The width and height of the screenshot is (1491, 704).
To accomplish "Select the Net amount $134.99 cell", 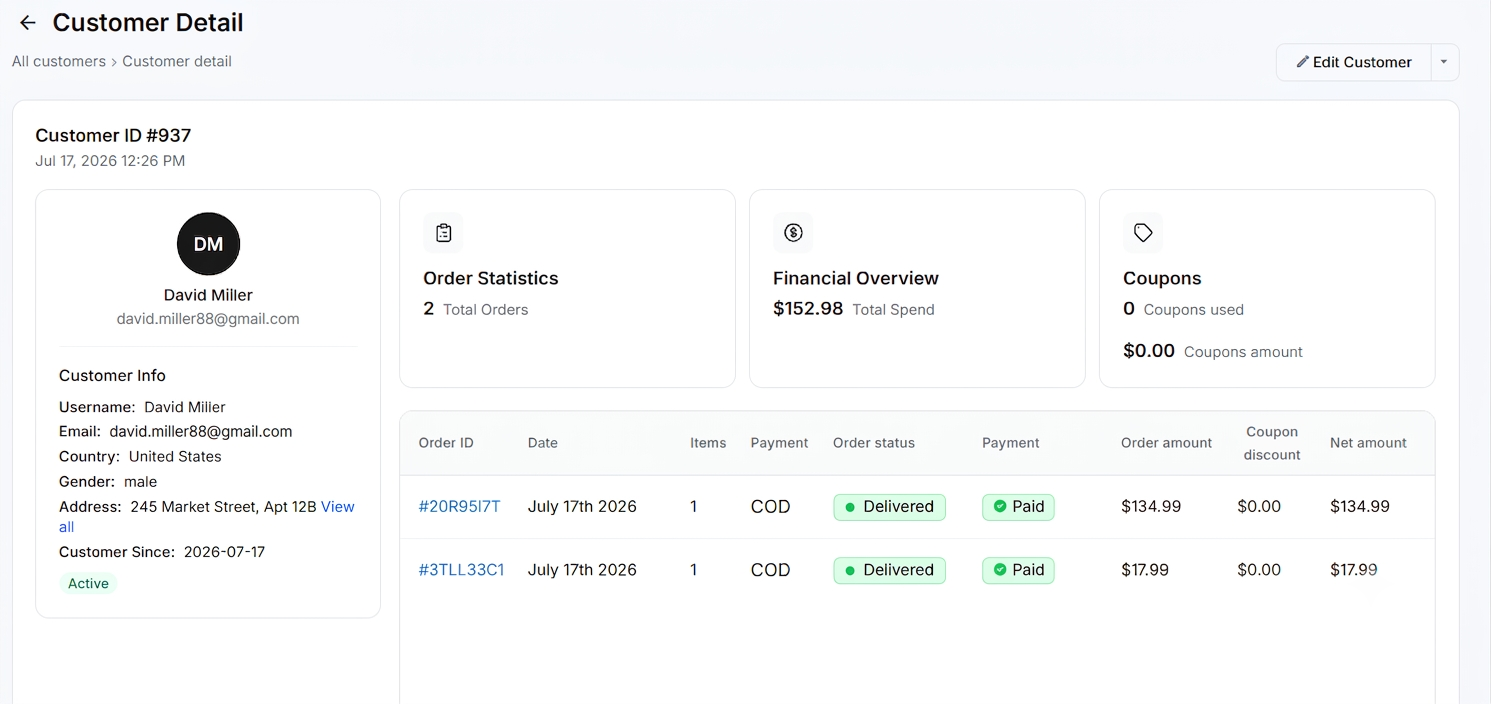I will [x=1360, y=506].
